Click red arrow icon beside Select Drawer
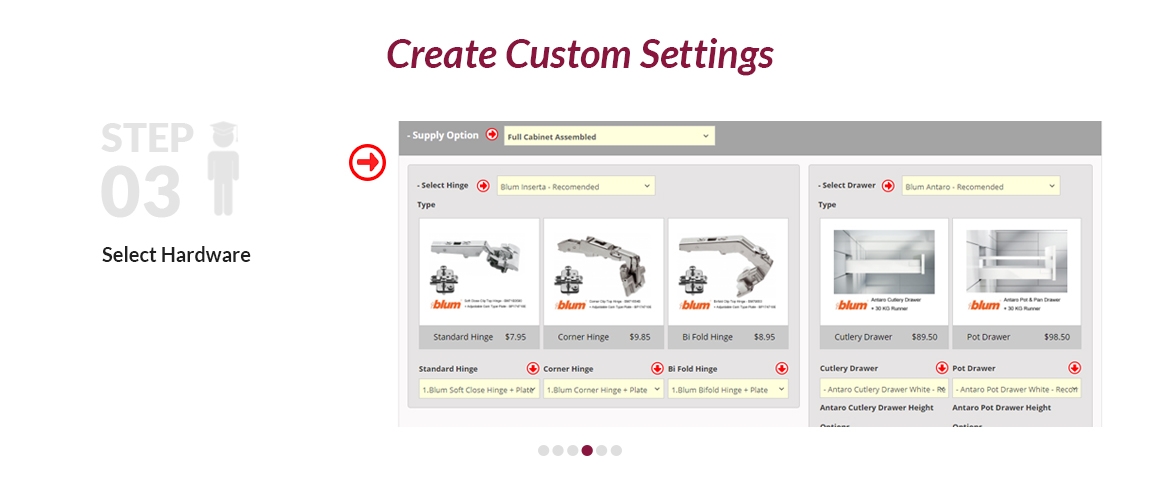The image size is (1162, 479). pyautogui.click(x=888, y=185)
